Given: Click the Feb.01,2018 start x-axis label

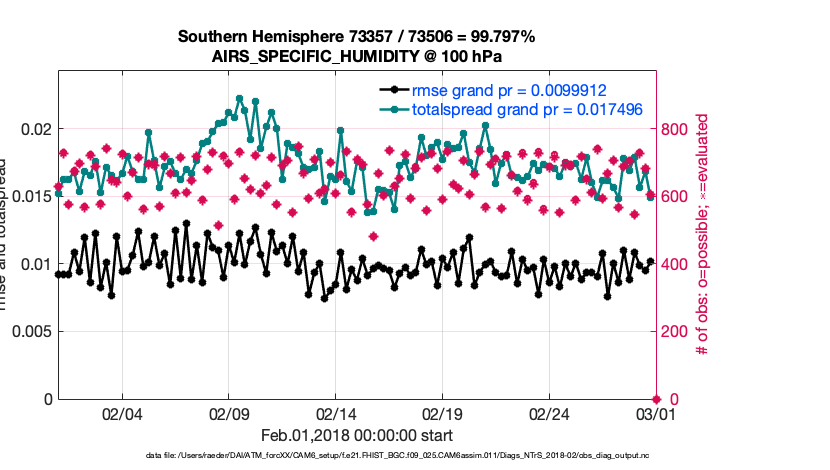Looking at the screenshot, I should [x=356, y=435].
